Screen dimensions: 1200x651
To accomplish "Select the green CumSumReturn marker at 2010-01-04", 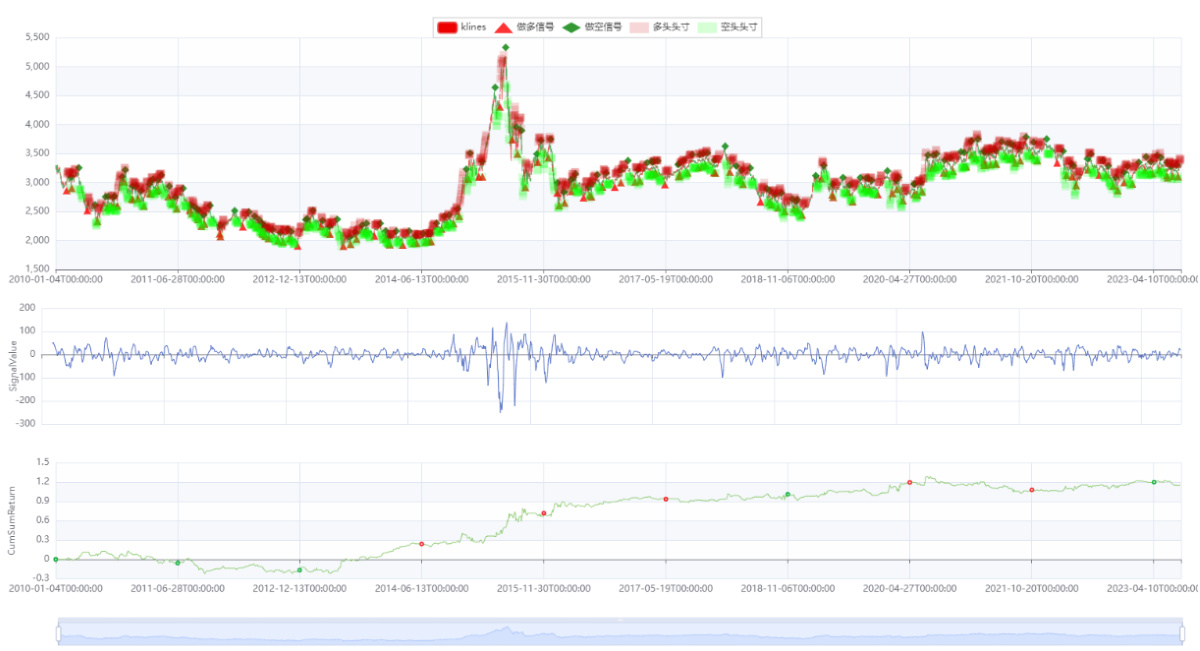I will (56, 559).
